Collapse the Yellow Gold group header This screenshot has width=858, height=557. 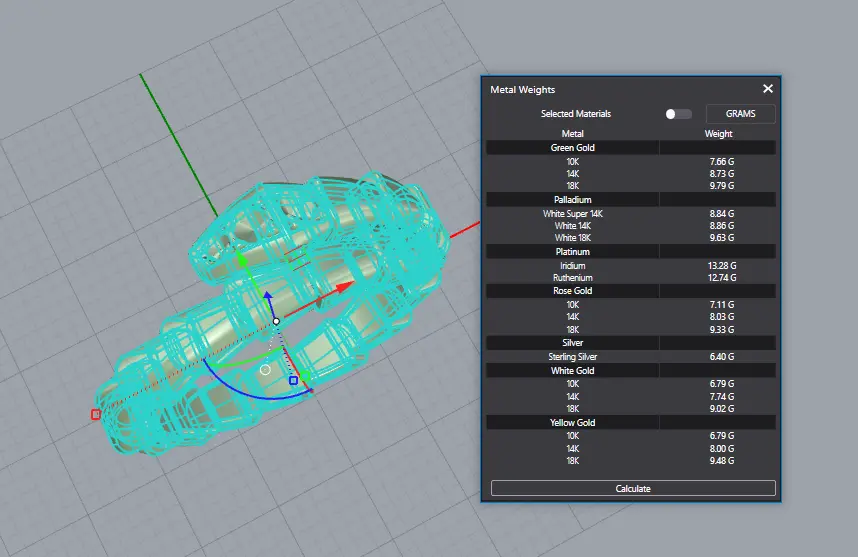click(x=573, y=423)
